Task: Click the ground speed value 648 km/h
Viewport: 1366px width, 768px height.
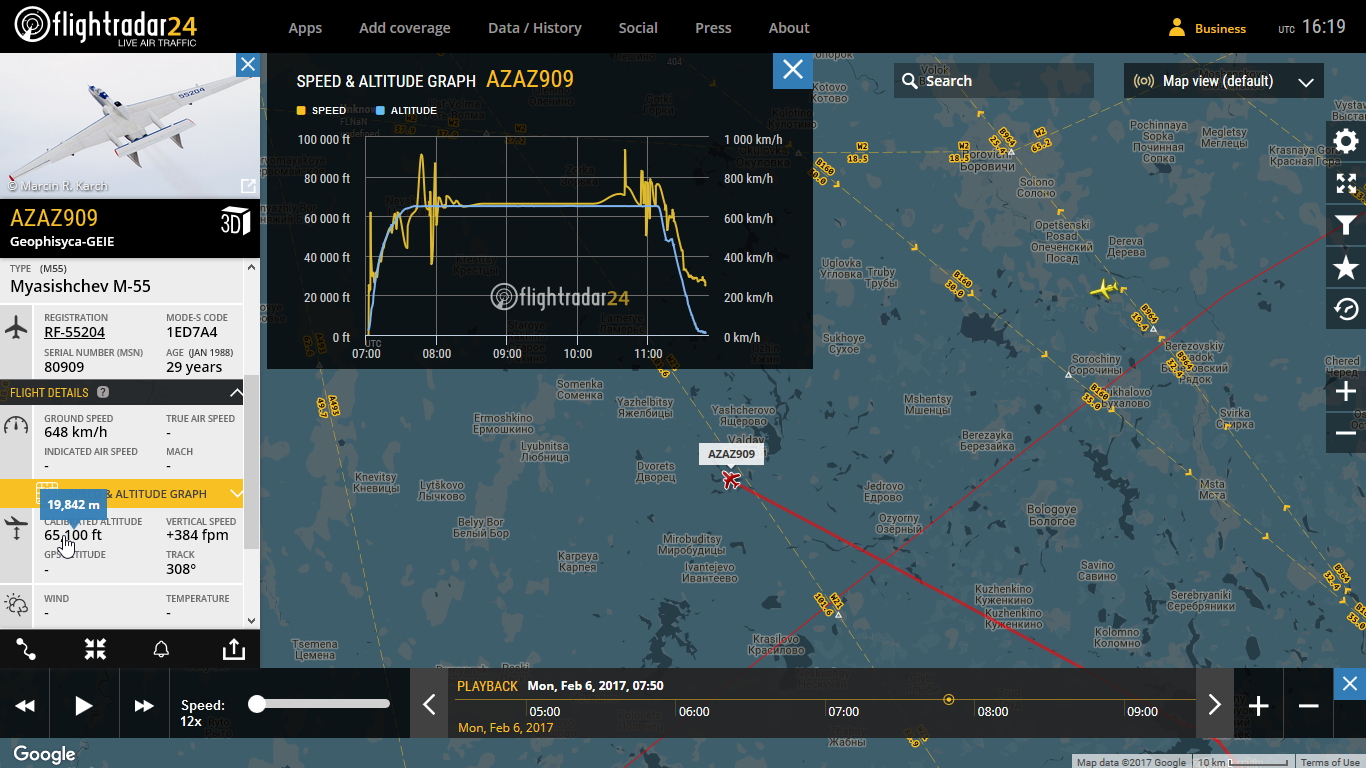Action: 75,432
